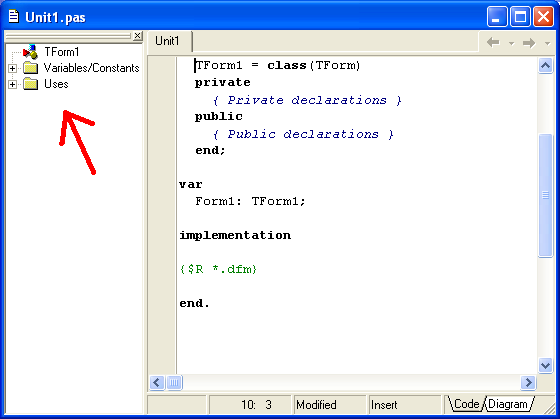Click the '{ Private declarations }' comment
This screenshot has height=419, width=560.
[x=307, y=100]
